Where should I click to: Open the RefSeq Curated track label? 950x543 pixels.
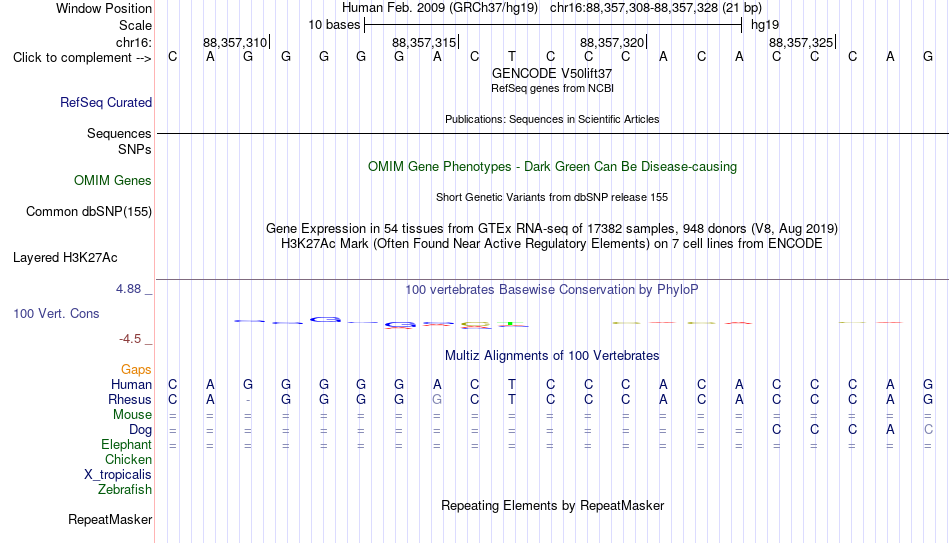click(106, 102)
